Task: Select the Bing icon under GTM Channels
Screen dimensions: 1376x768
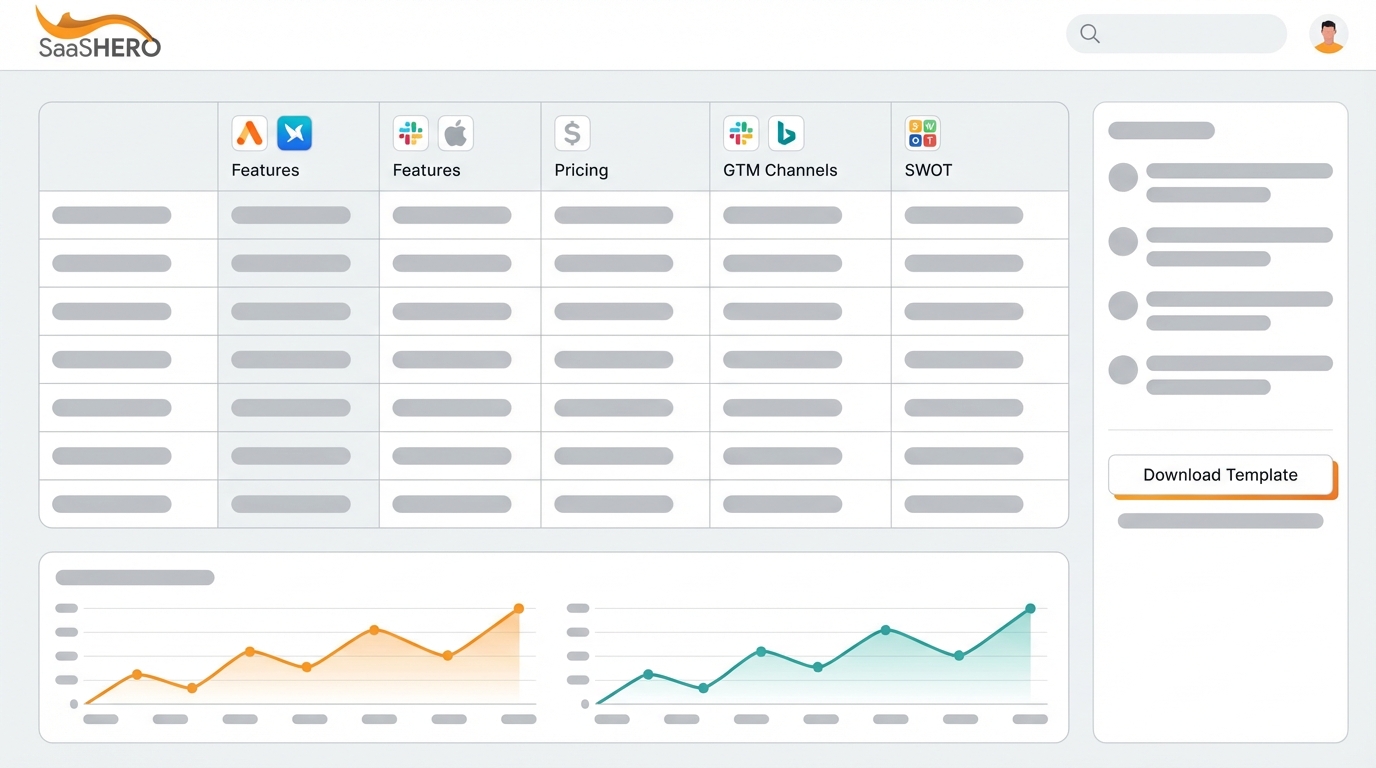Action: [786, 132]
